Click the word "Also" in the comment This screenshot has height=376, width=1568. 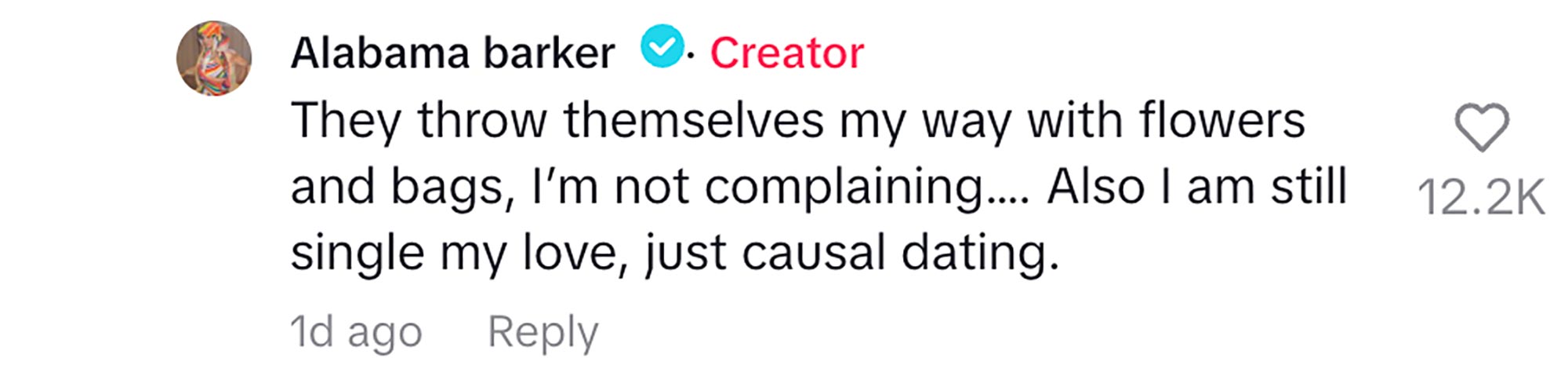tap(1096, 187)
